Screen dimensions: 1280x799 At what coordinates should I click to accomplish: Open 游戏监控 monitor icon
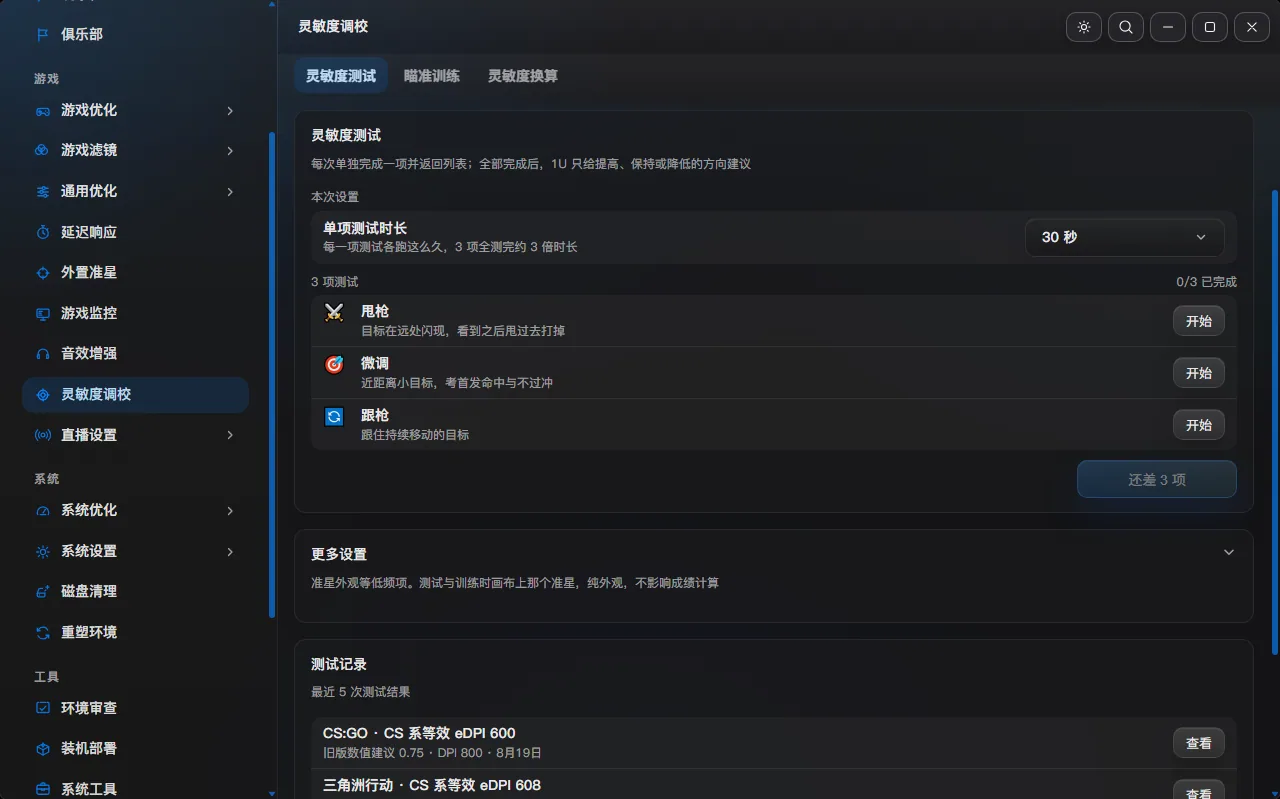pos(43,313)
